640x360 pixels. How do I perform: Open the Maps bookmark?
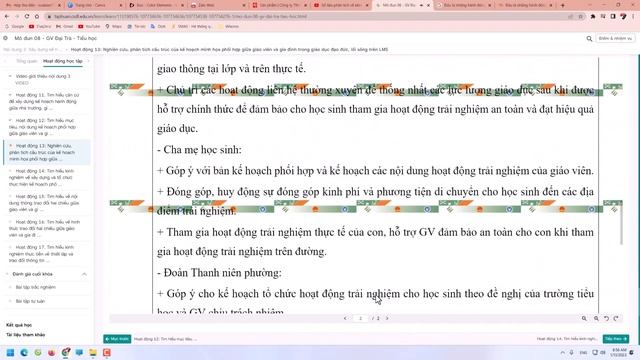point(113,26)
